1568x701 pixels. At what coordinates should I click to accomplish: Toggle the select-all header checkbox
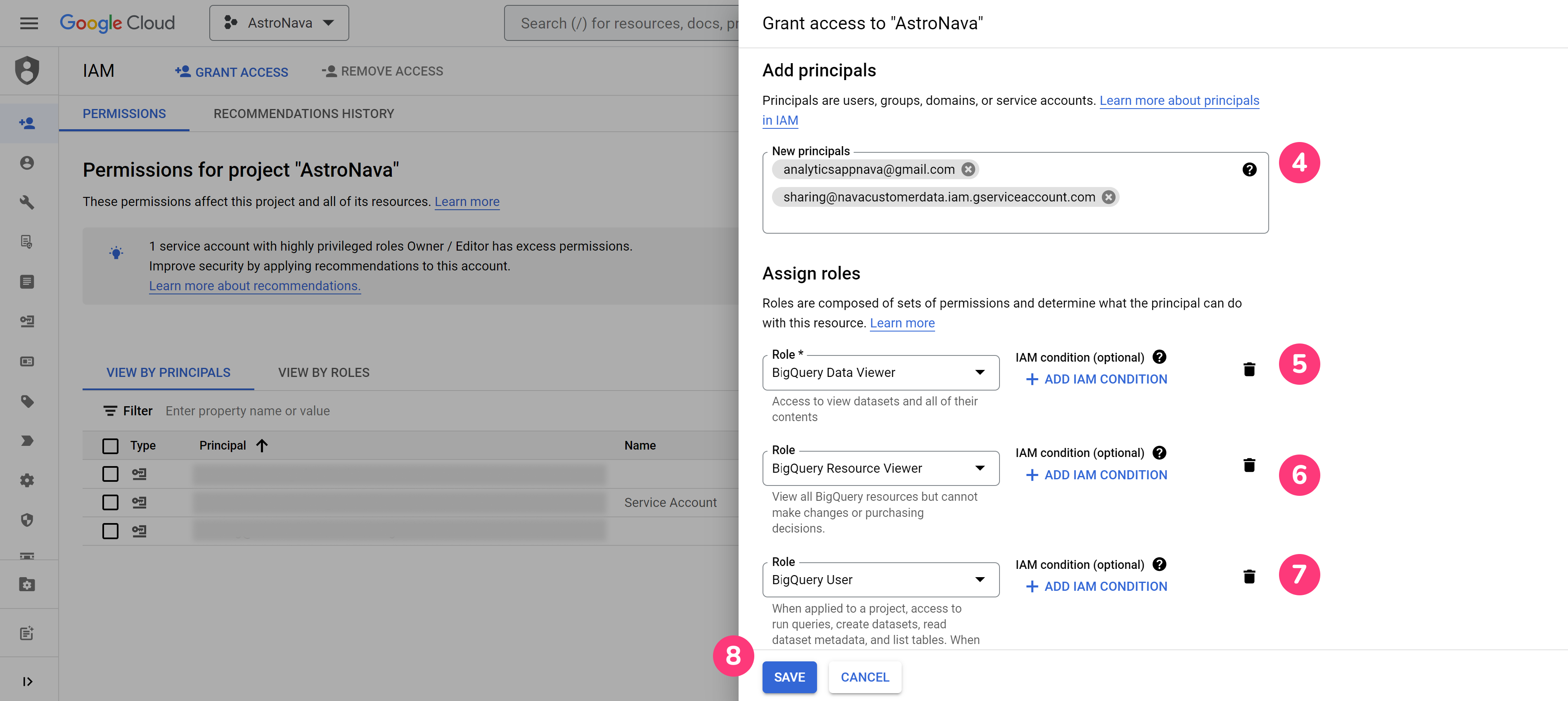tap(110, 446)
